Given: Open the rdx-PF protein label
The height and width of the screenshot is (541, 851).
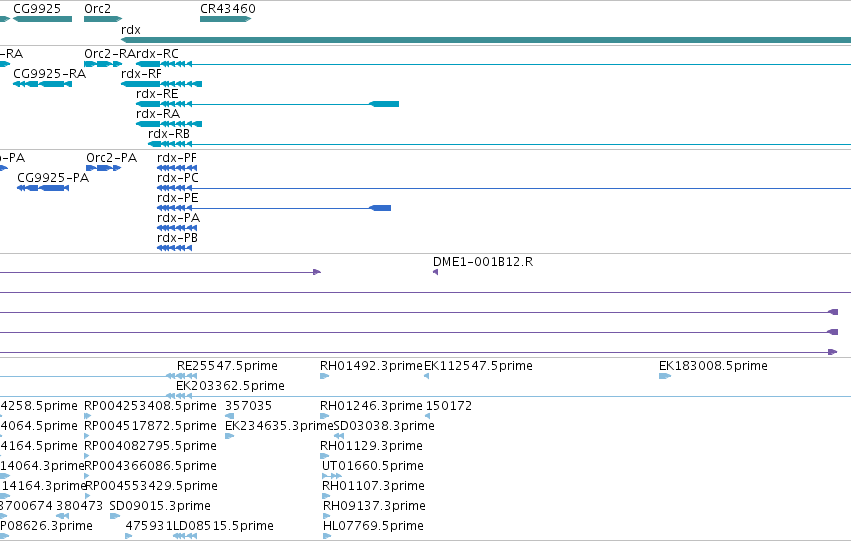Looking at the screenshot, I should click(x=177, y=158).
